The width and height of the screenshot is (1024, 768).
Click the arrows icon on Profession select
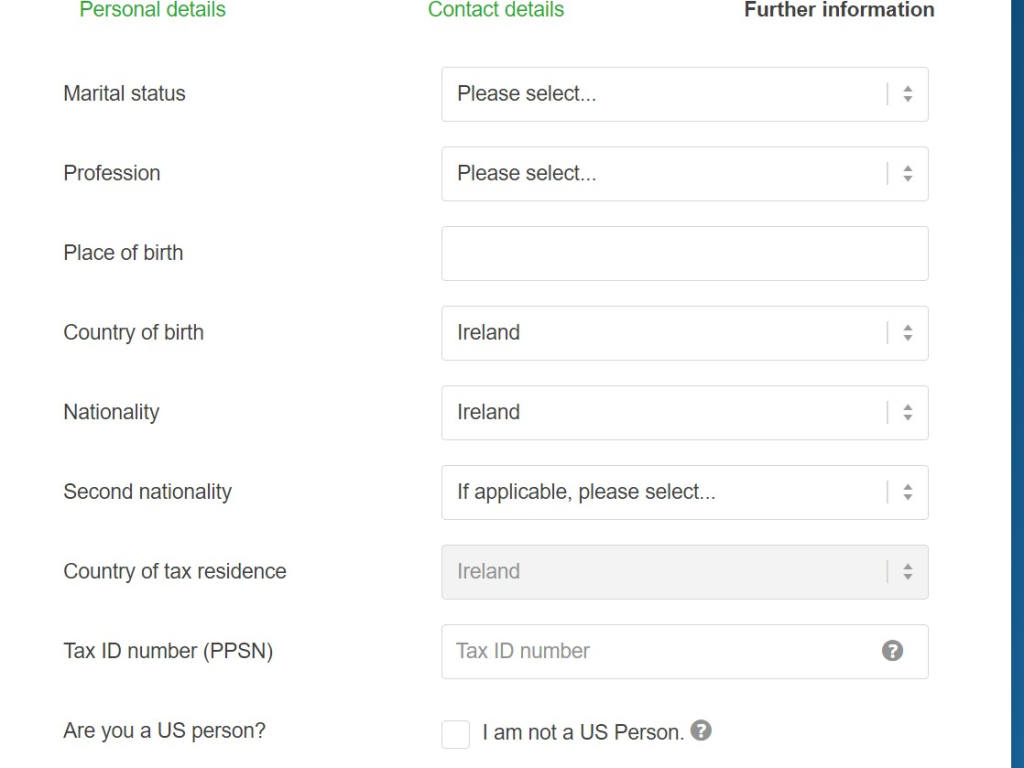907,174
